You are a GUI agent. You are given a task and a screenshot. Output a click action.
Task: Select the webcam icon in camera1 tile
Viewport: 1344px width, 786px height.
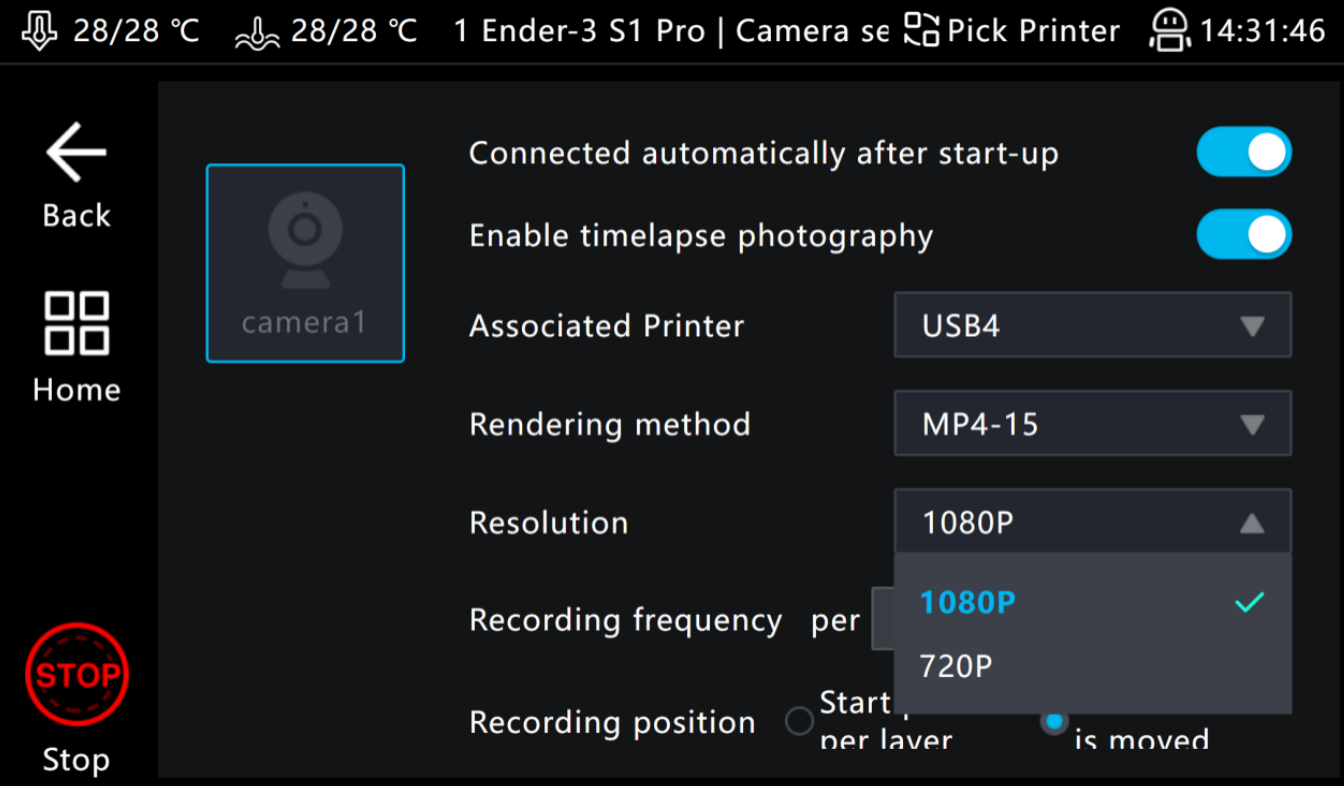[x=305, y=241]
